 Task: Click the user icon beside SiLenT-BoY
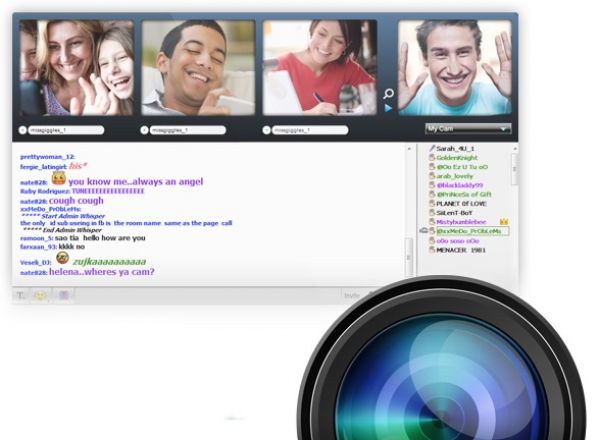click(x=432, y=213)
